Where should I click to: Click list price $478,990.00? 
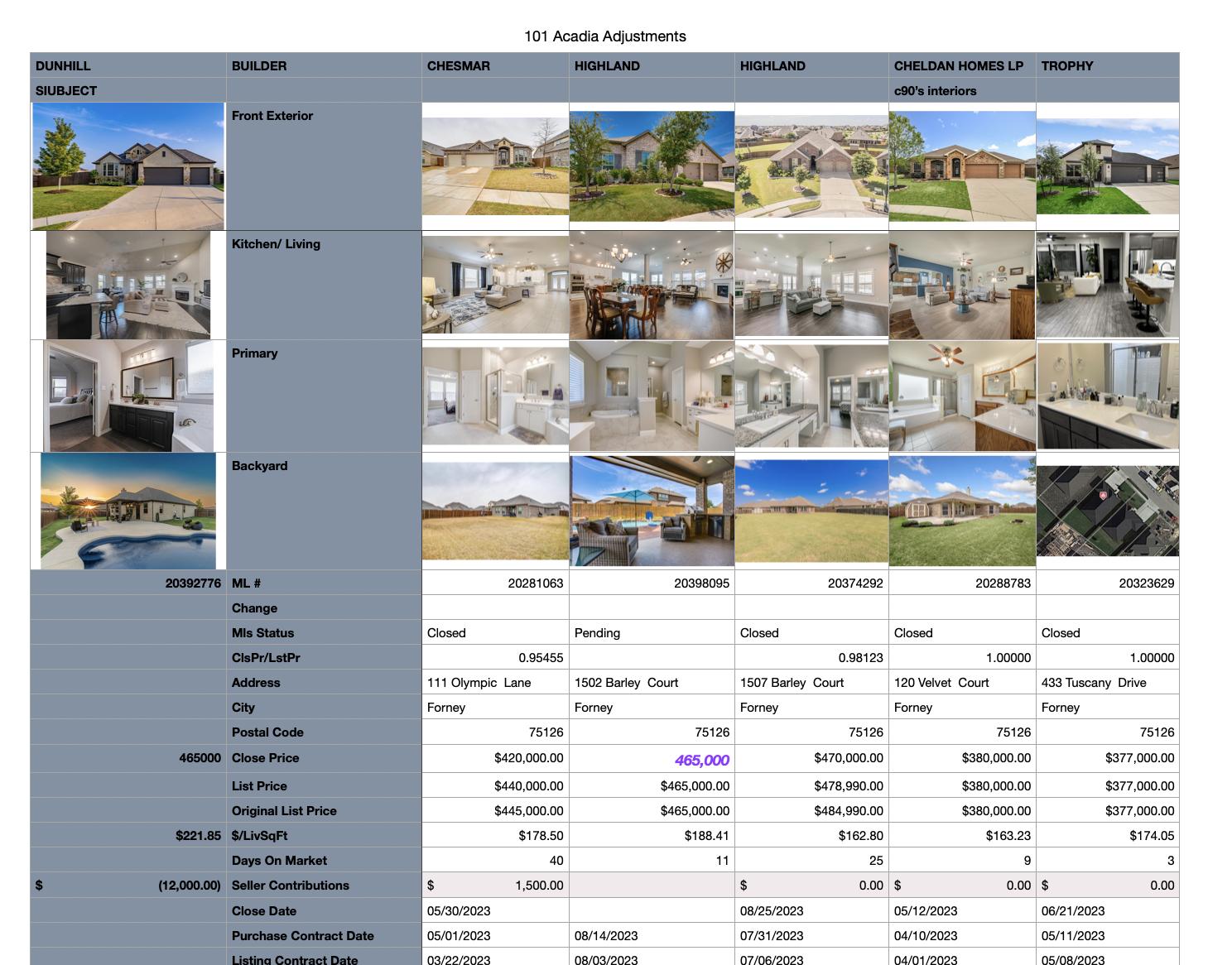(849, 786)
